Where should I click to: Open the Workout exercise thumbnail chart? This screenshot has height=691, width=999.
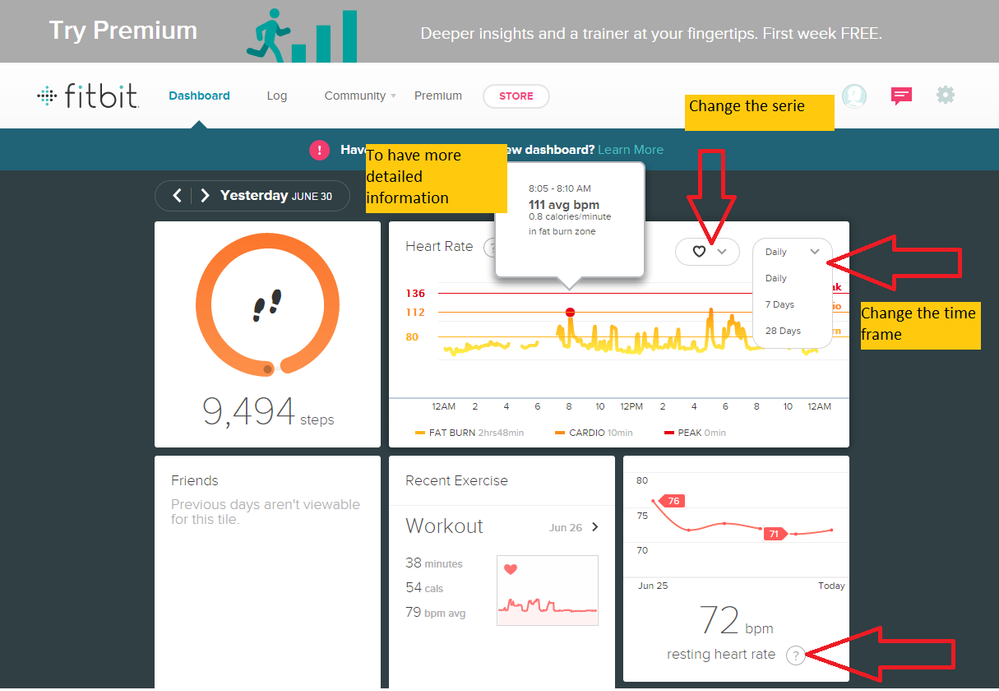tap(547, 590)
